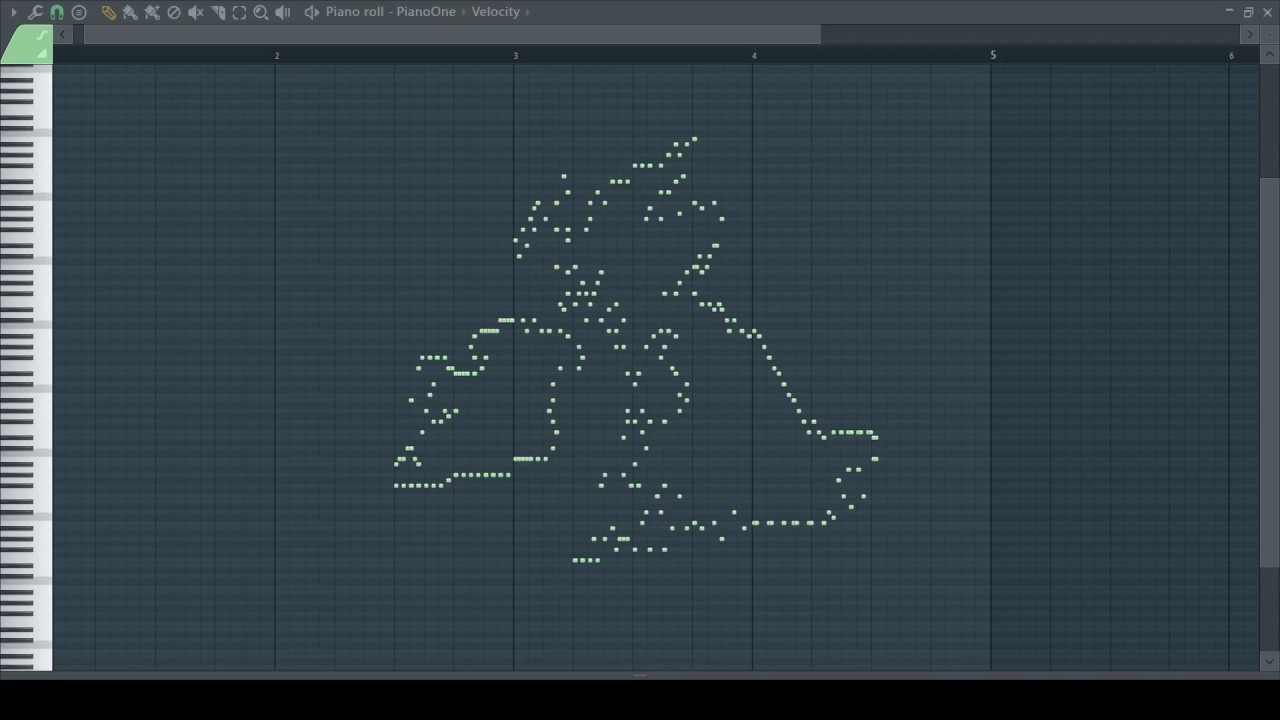This screenshot has width=1280, height=720.
Task: Open the Velocity event type dropdown
Action: coord(496,12)
